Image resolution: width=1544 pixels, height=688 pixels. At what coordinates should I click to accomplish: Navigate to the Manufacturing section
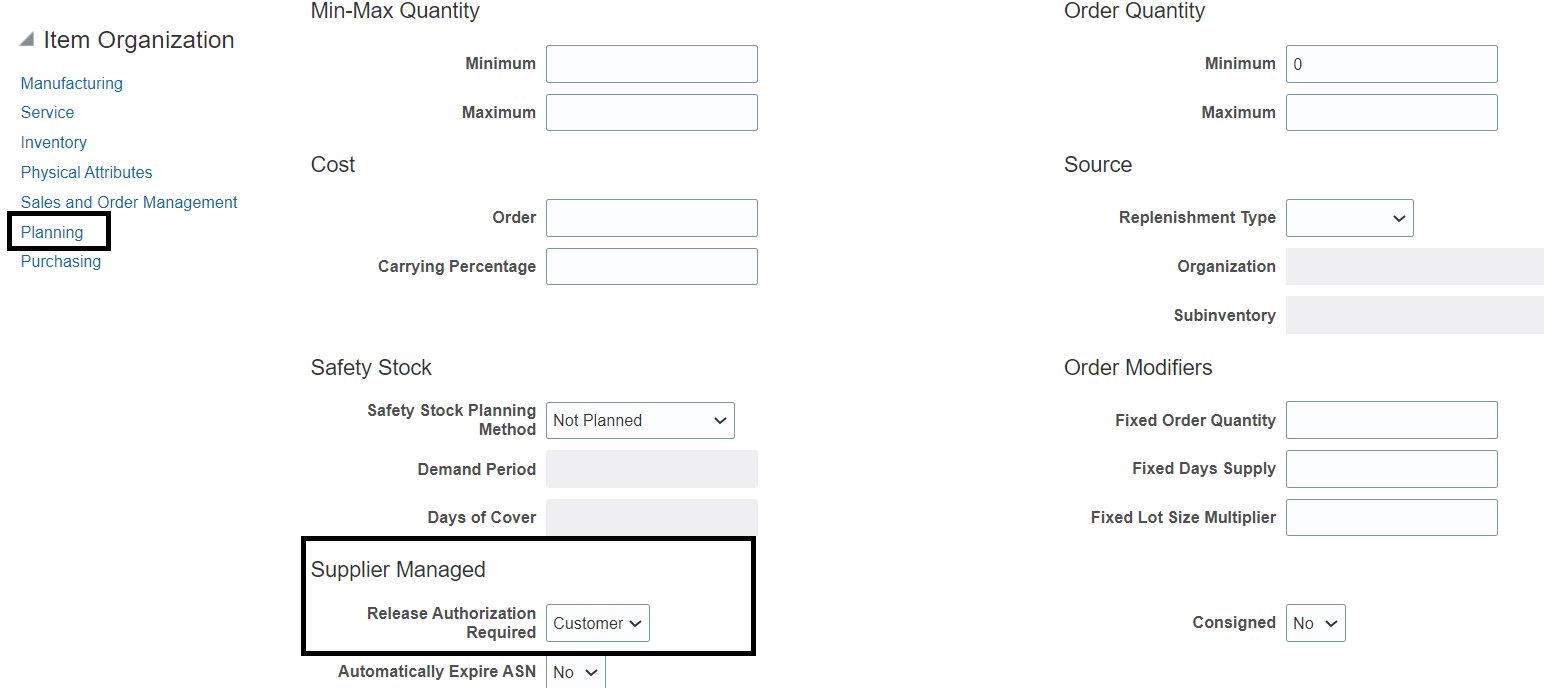pos(71,83)
